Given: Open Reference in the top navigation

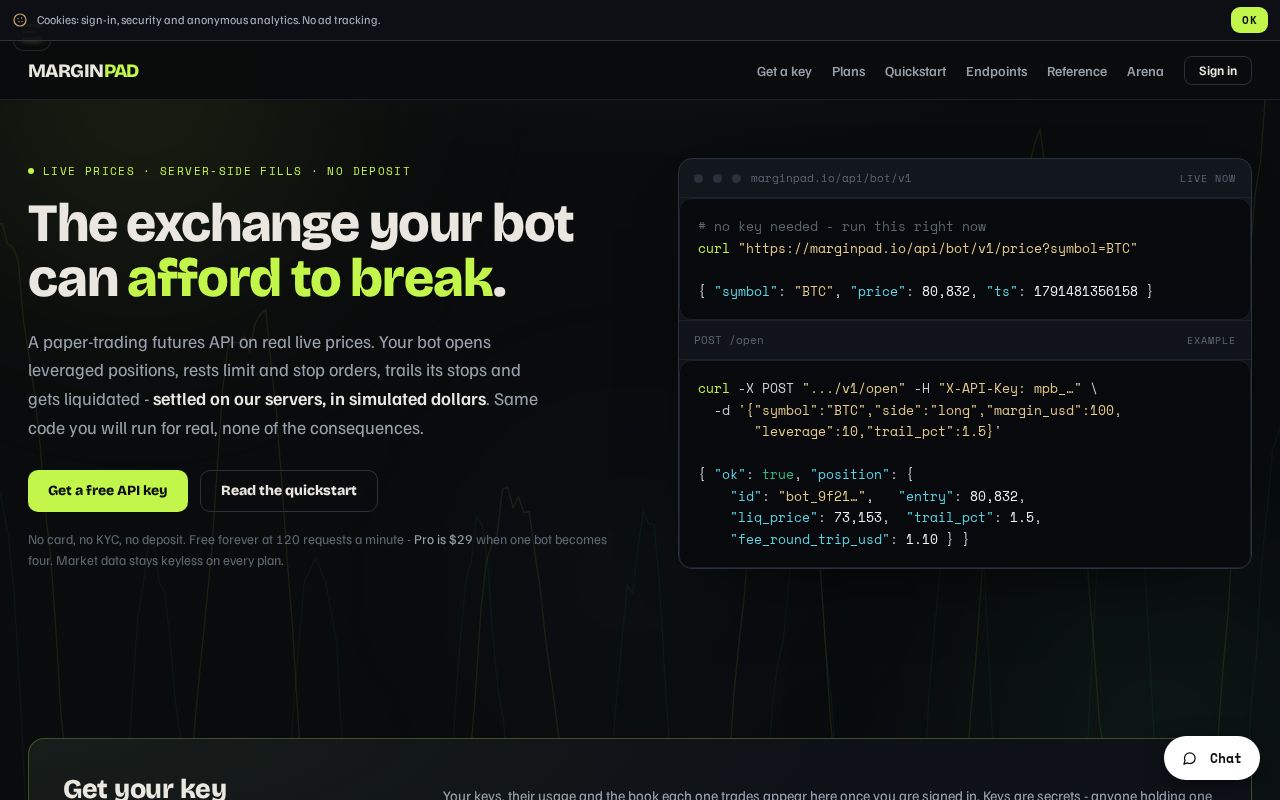Looking at the screenshot, I should pyautogui.click(x=1076, y=71).
